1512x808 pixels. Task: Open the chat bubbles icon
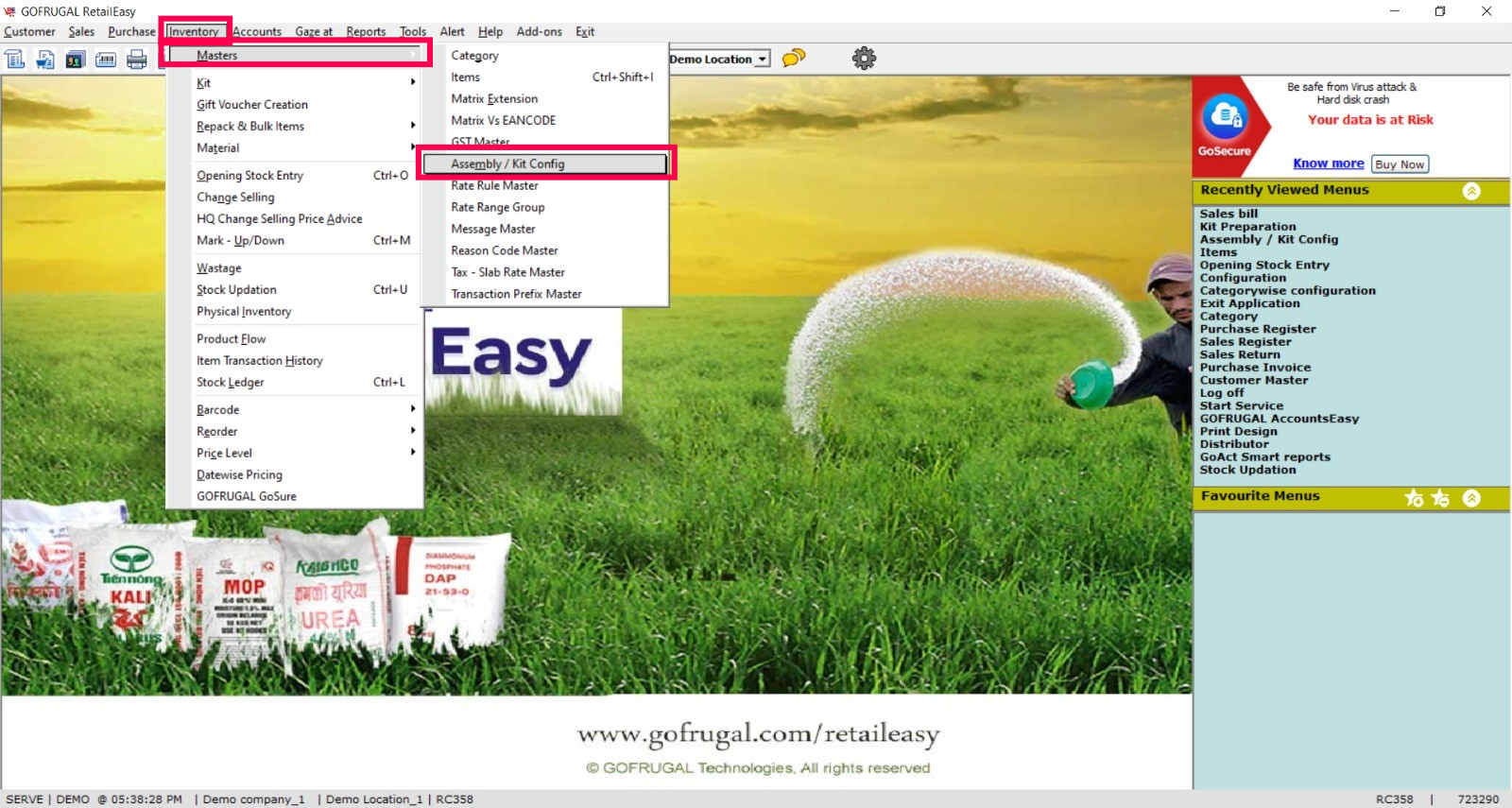(794, 58)
